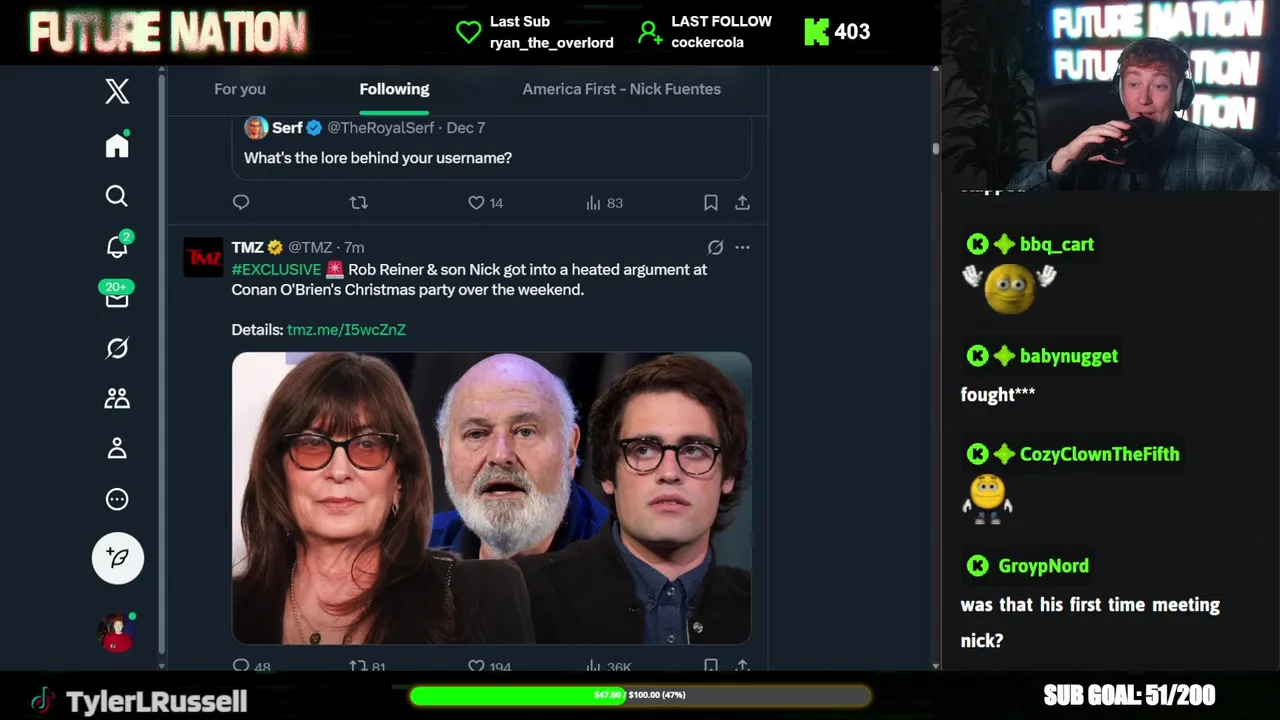This screenshot has height=720, width=1280.
Task: Click the donation goal progress bar
Action: tap(640, 695)
